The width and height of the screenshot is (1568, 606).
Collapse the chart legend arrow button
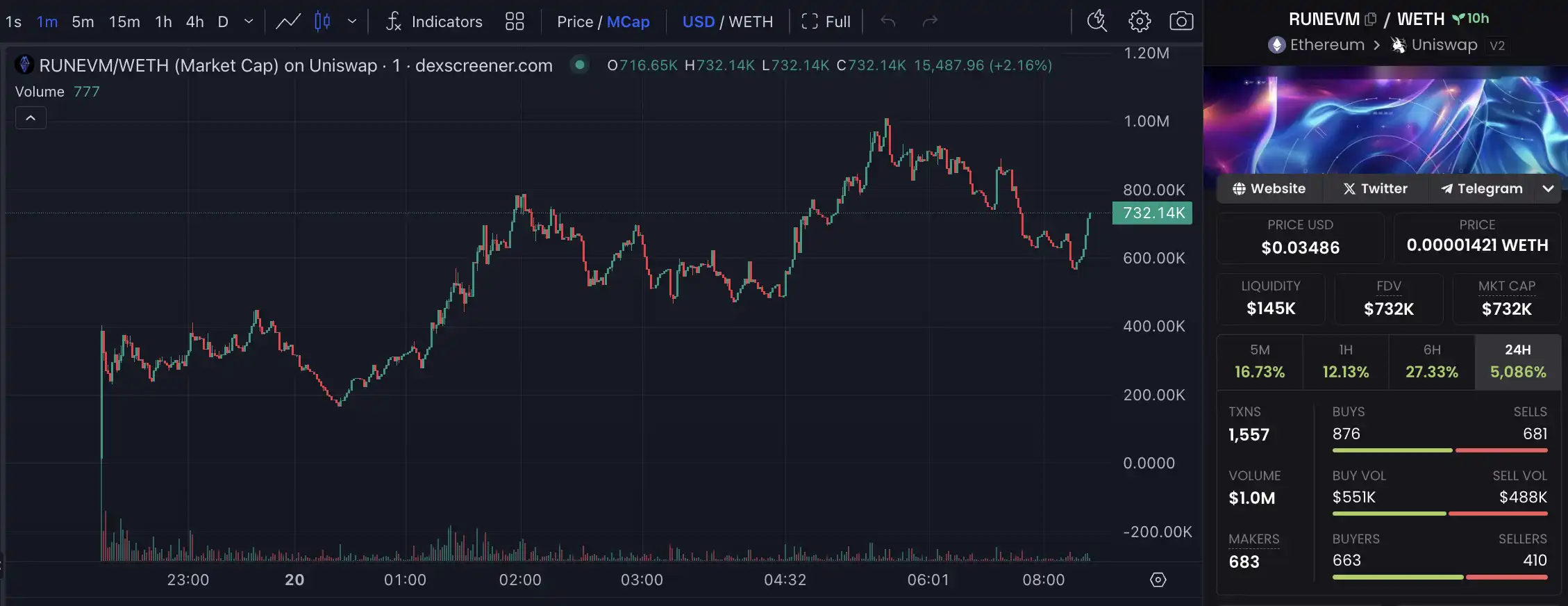click(31, 118)
